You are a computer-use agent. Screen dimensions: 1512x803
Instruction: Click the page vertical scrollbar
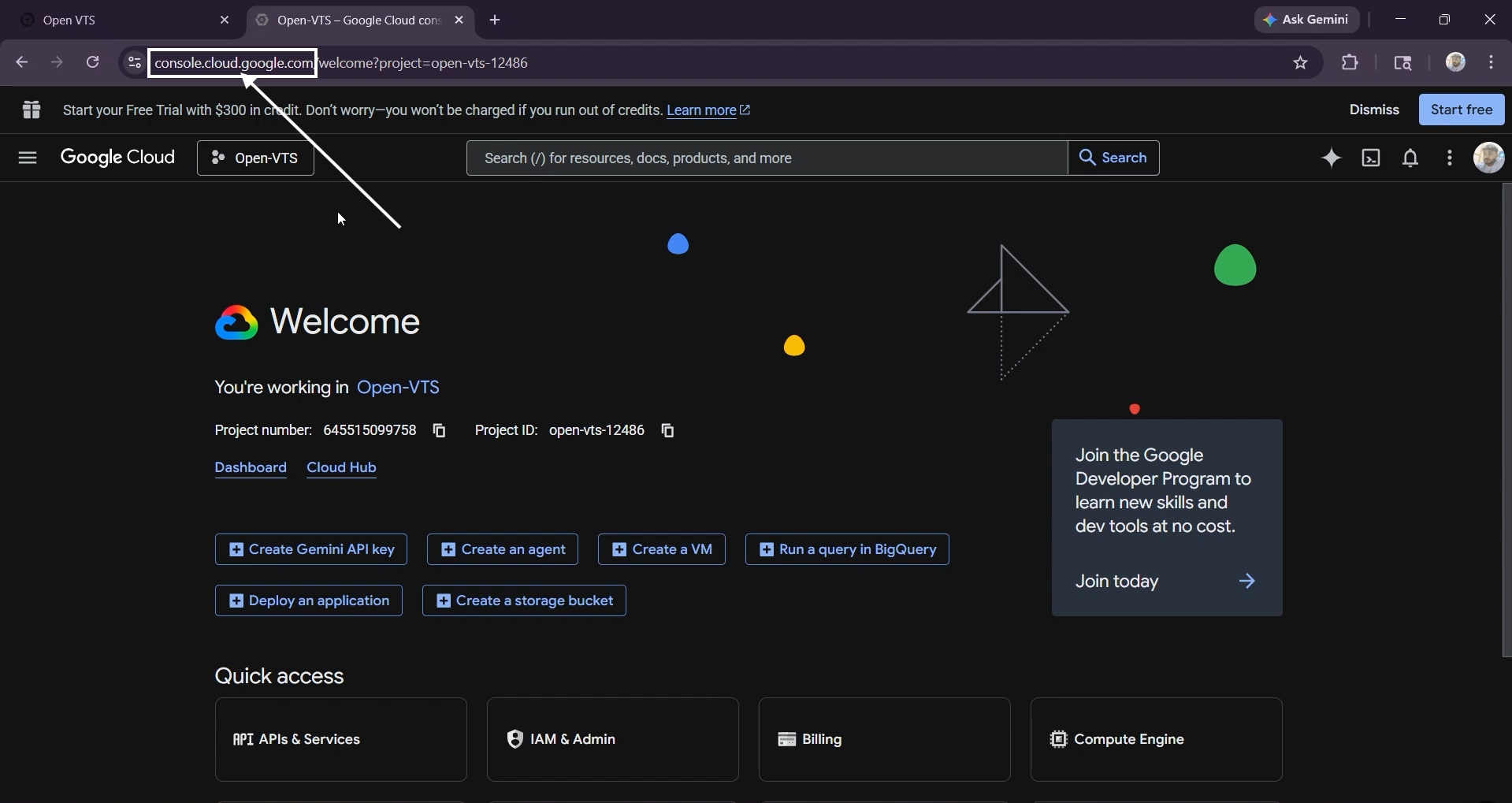(x=1506, y=419)
